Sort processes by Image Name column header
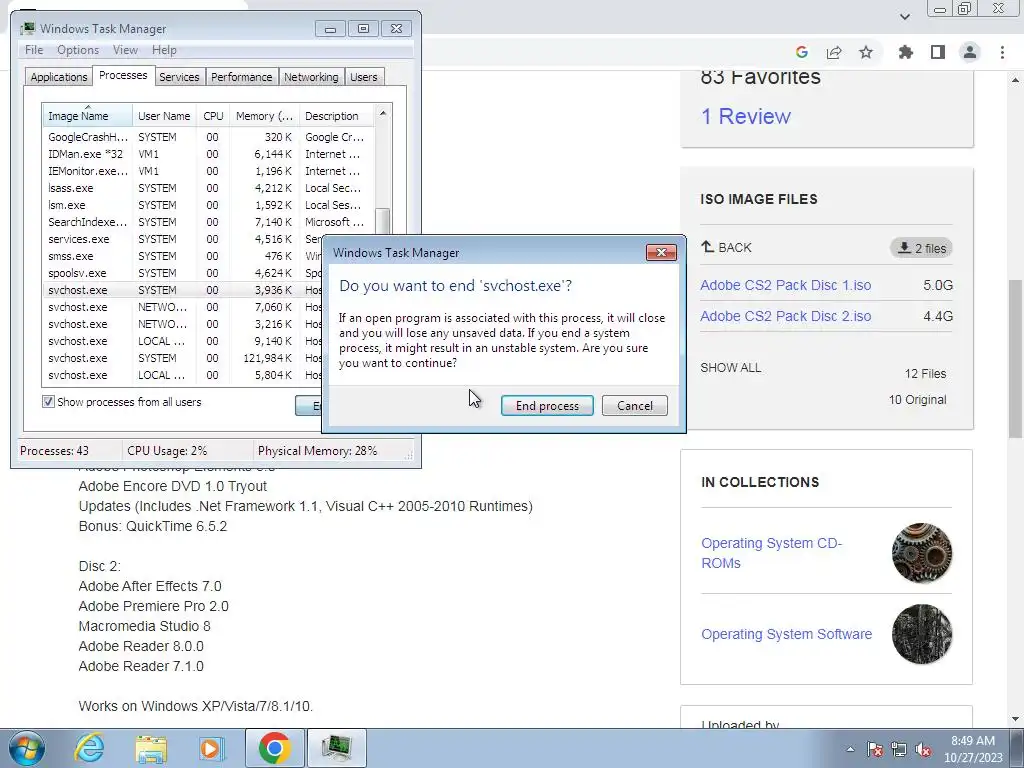Viewport: 1024px width, 768px height. coord(87,116)
